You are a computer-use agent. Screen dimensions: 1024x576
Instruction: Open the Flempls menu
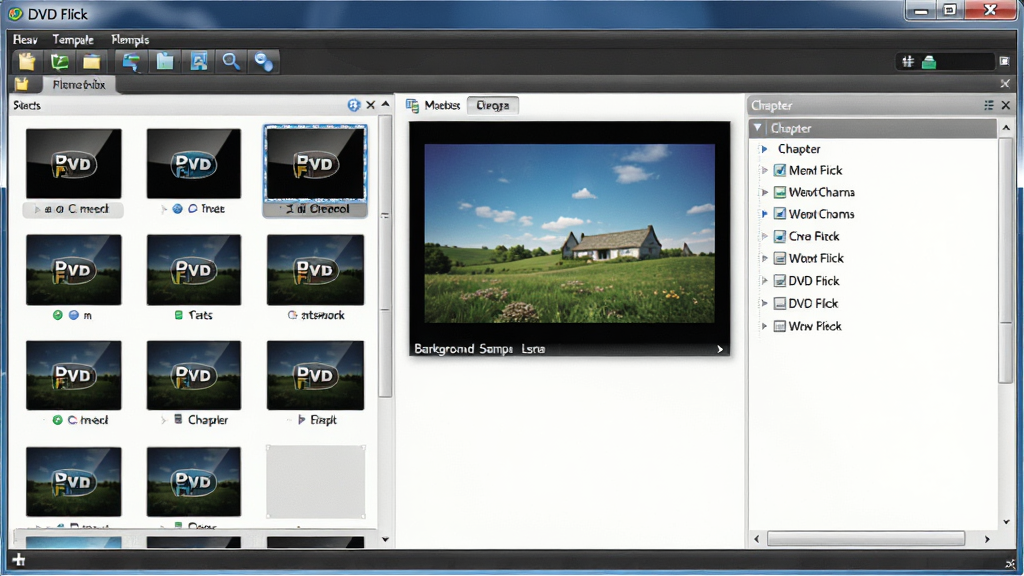click(130, 40)
